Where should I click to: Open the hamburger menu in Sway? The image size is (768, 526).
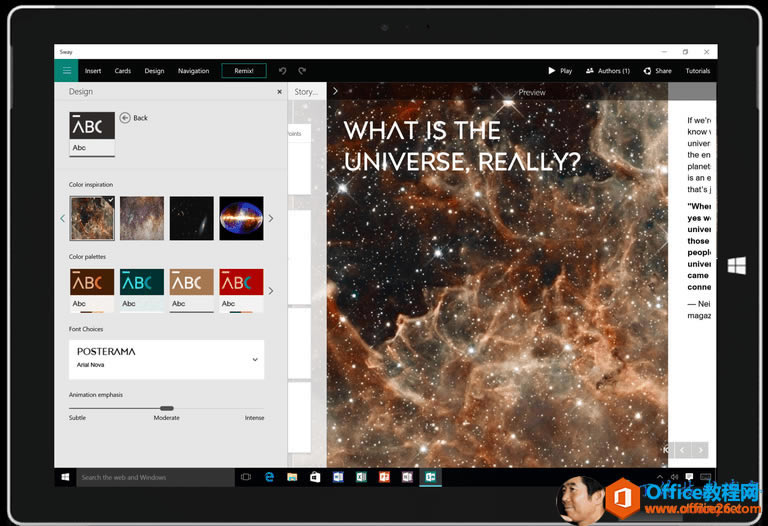pyautogui.click(x=66, y=71)
